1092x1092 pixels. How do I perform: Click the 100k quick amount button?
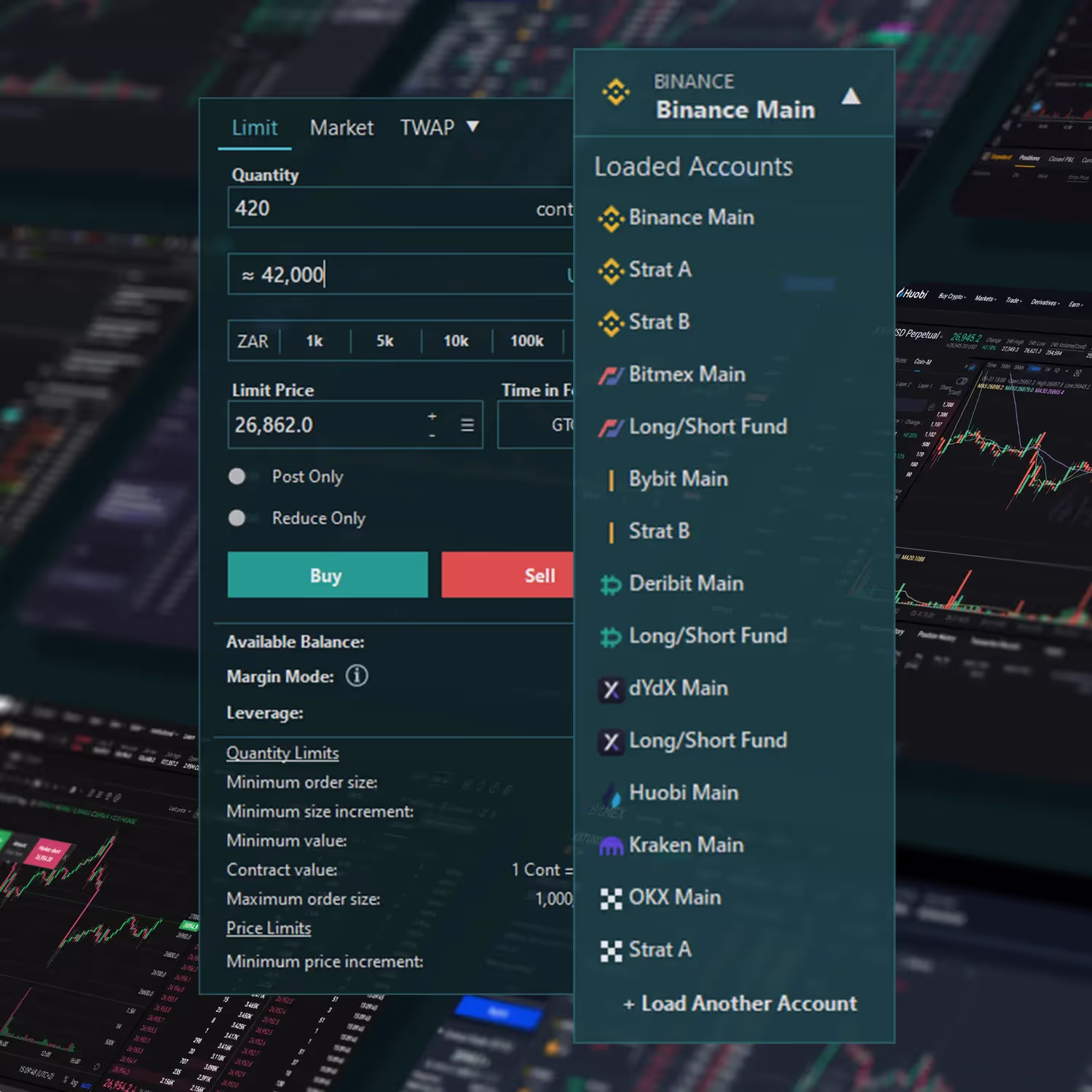point(527,341)
